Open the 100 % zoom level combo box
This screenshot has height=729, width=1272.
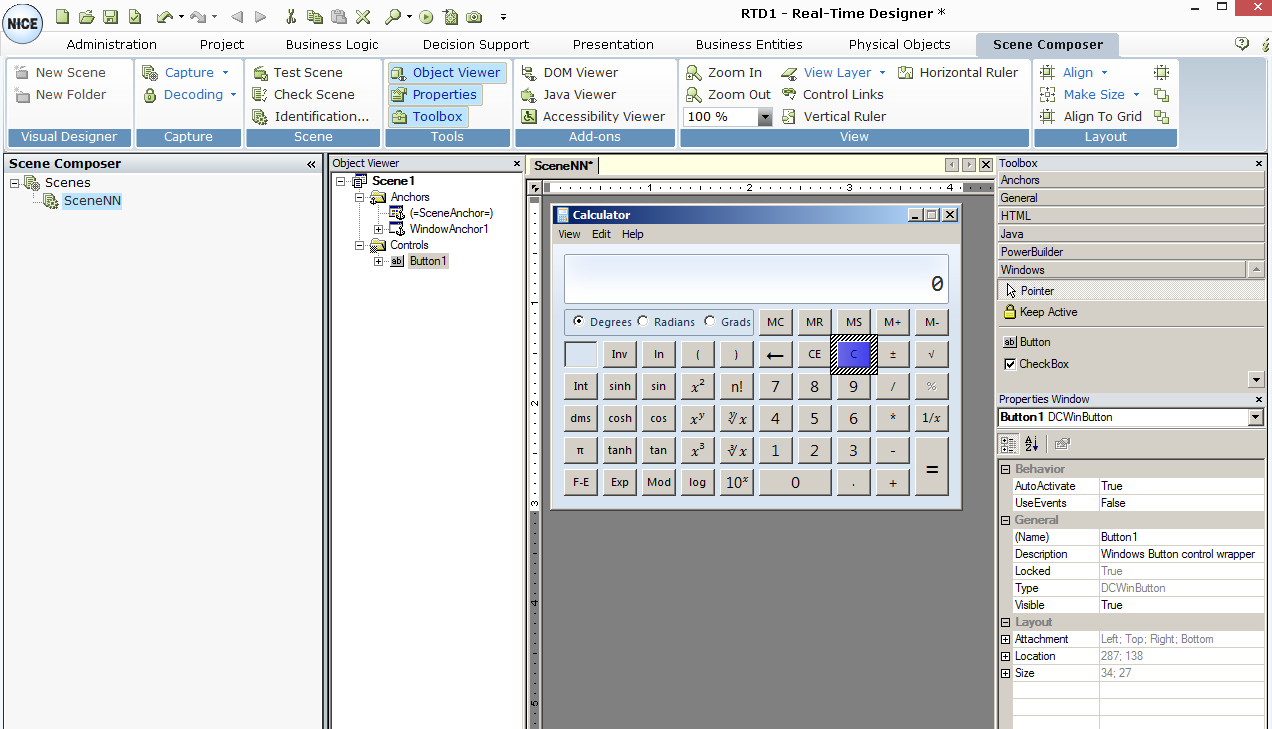coord(765,117)
